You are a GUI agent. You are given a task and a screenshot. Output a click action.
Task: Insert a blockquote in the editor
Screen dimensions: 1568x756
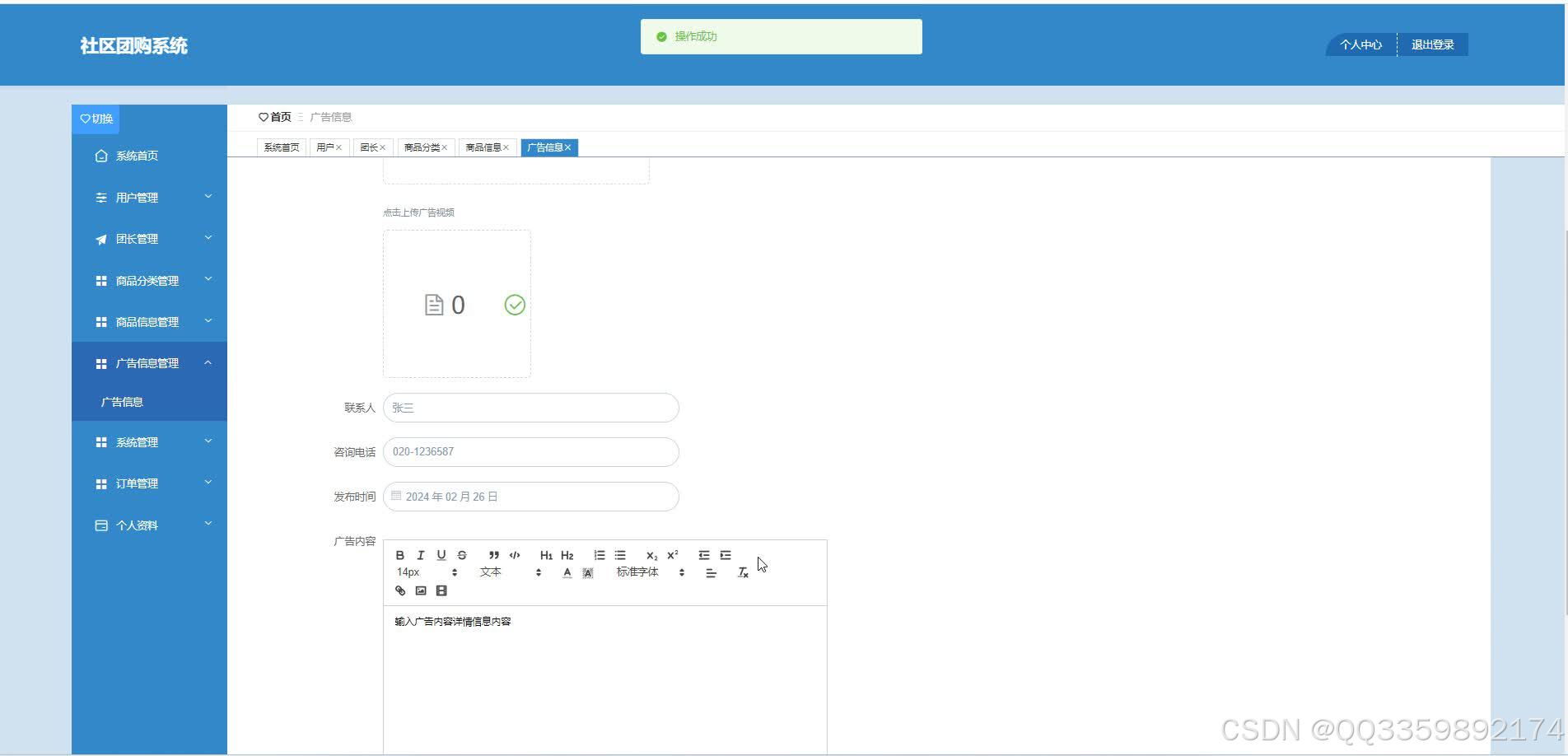493,555
